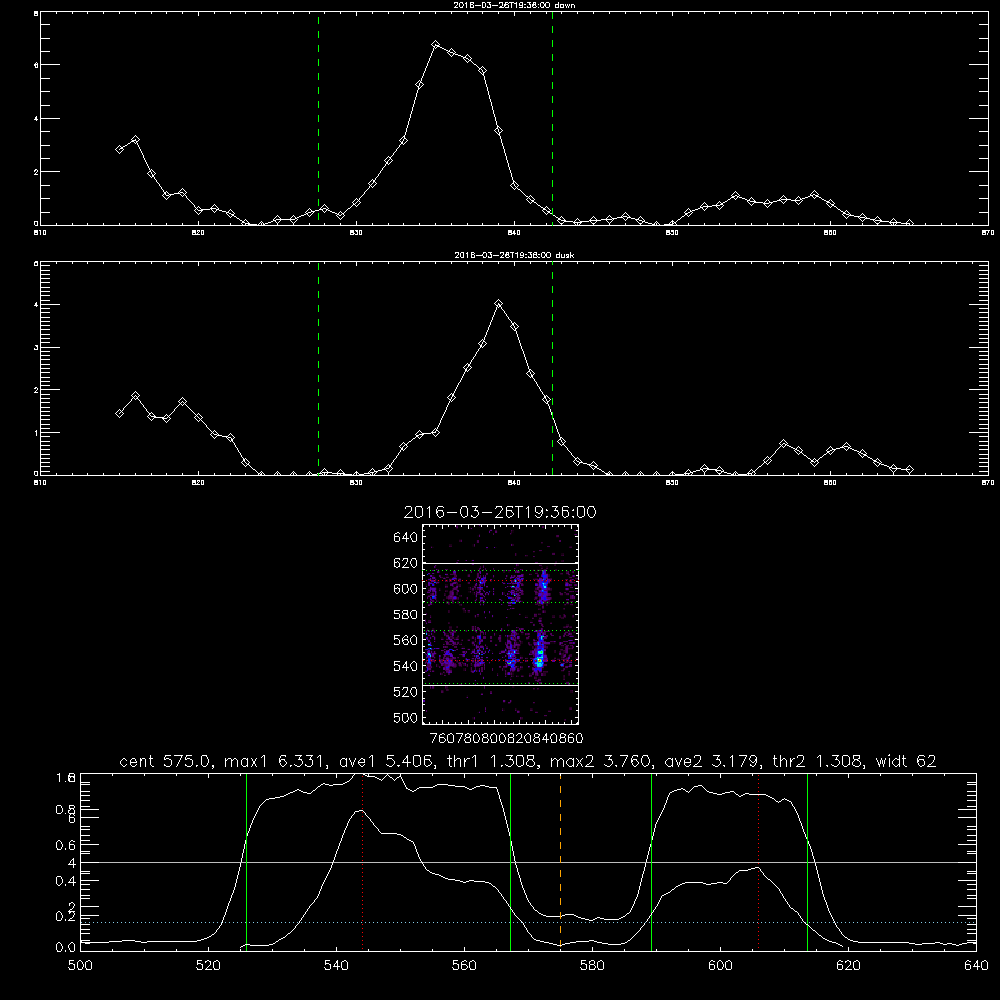Click the 'cent 575.0' value in stats header

tap(166, 761)
